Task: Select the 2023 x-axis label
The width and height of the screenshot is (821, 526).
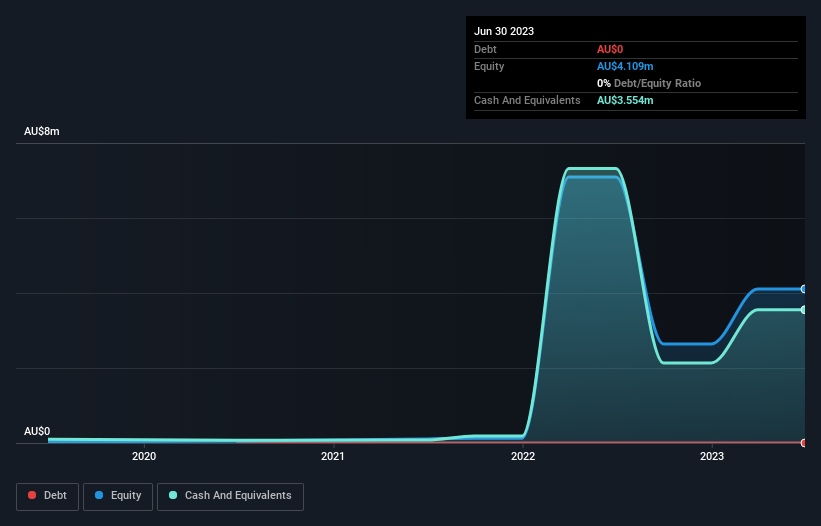Action: (x=712, y=456)
